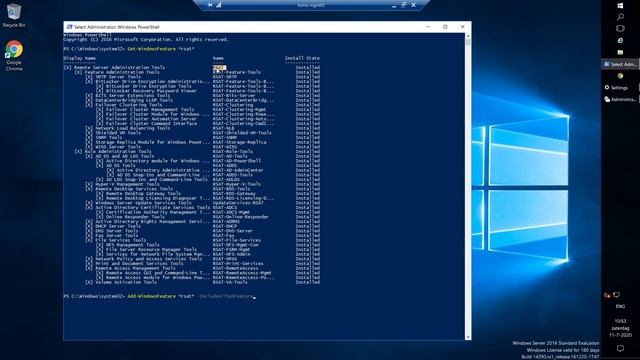
Task: Click the RSAT-Print-Services name entry
Action: point(238,264)
